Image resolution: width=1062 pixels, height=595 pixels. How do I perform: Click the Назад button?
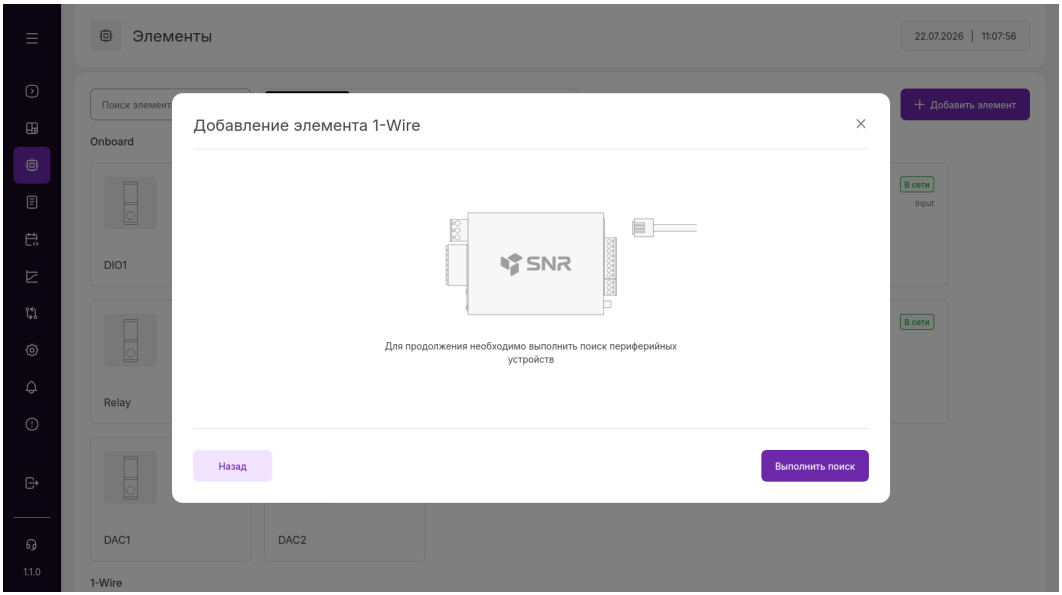(x=232, y=466)
